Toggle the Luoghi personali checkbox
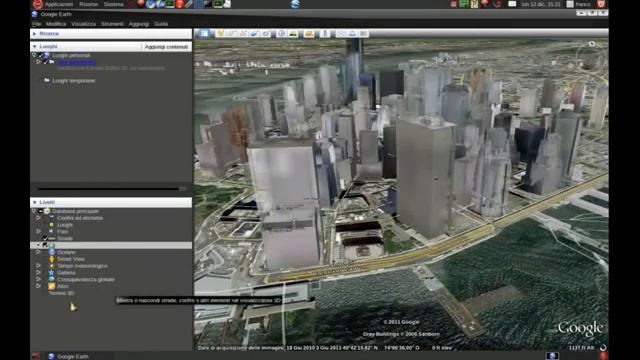The image size is (640, 360). point(40,55)
